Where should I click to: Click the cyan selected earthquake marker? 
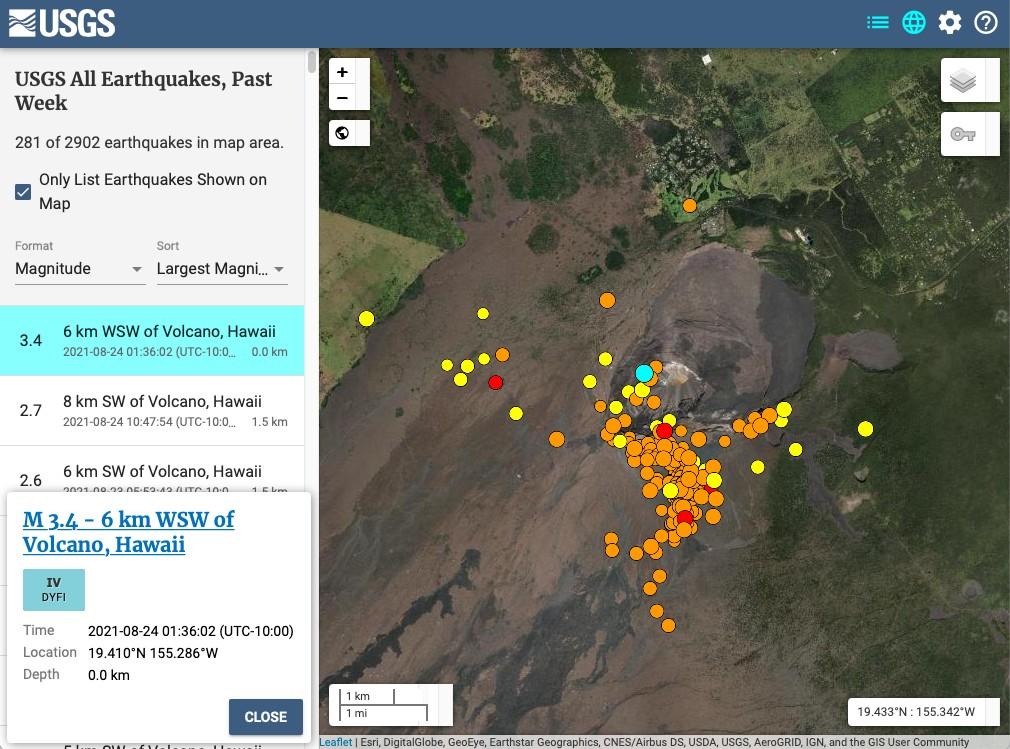(644, 373)
